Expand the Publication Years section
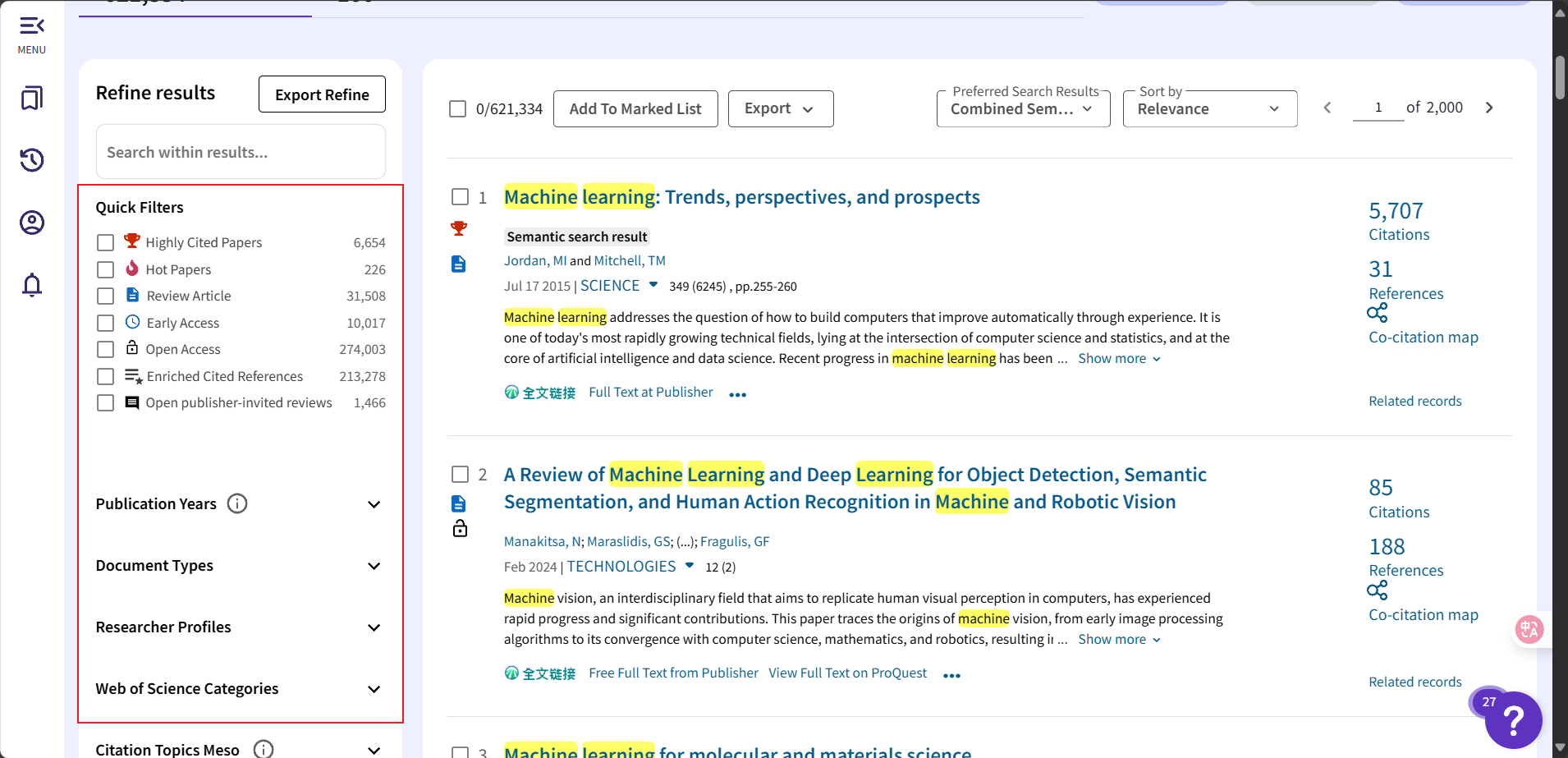The width and height of the screenshot is (1568, 758). pyautogui.click(x=374, y=504)
